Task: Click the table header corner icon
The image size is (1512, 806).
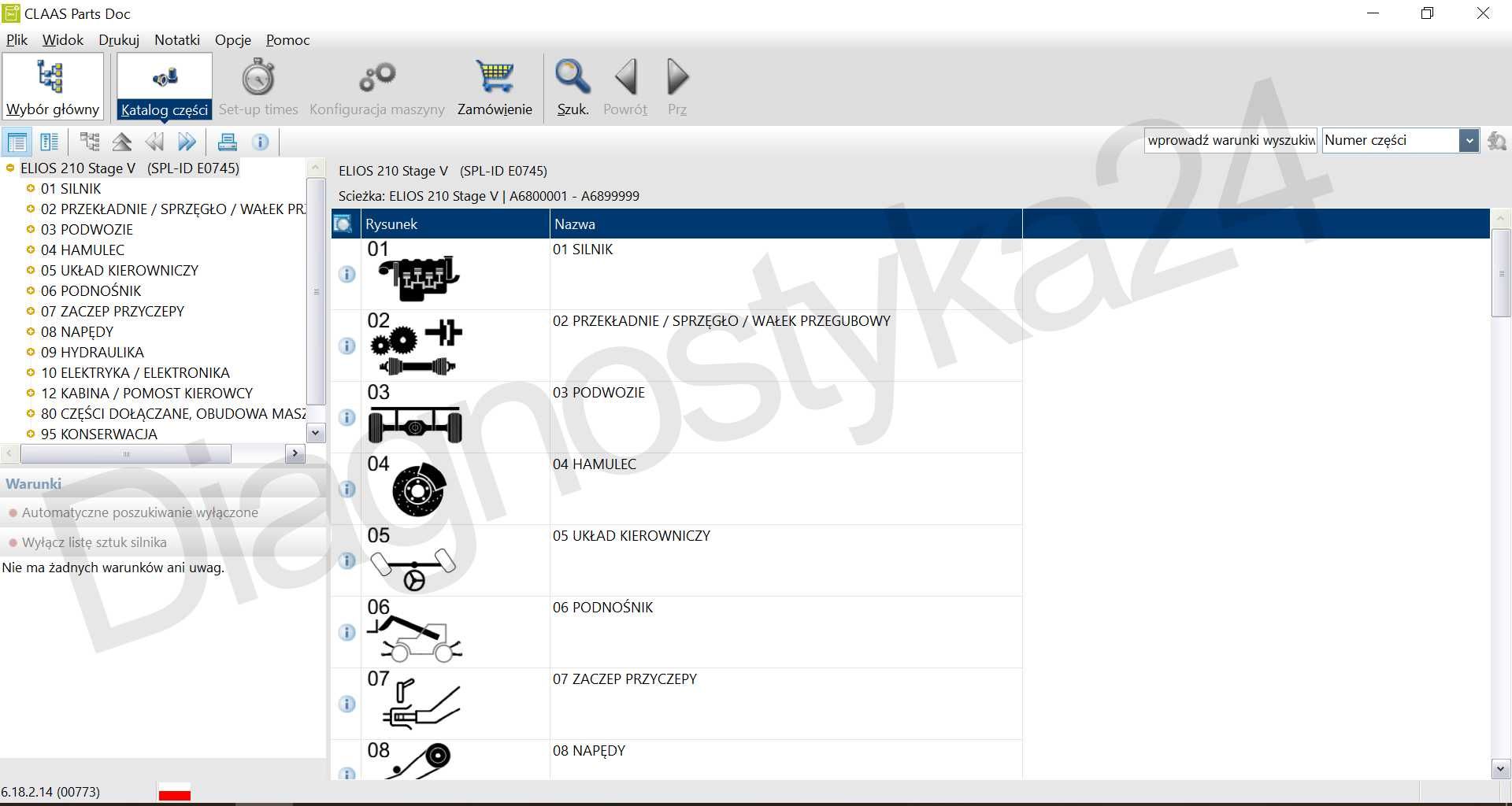Action: (x=343, y=224)
